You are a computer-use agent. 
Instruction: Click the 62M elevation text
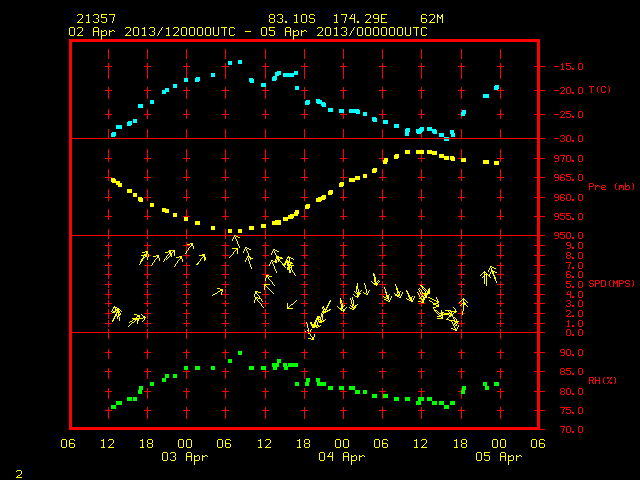(x=432, y=19)
